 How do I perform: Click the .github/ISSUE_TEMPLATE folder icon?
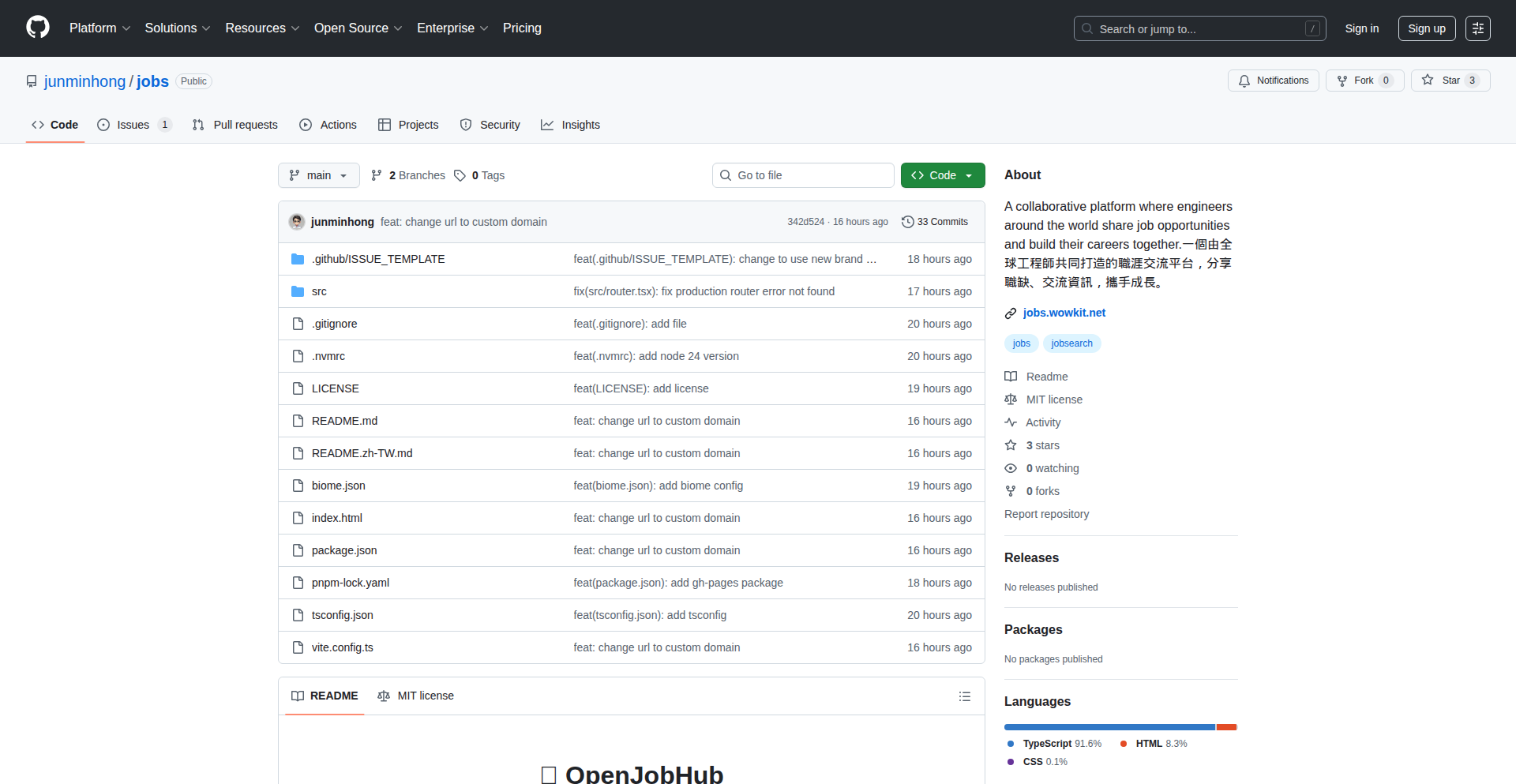coord(298,259)
